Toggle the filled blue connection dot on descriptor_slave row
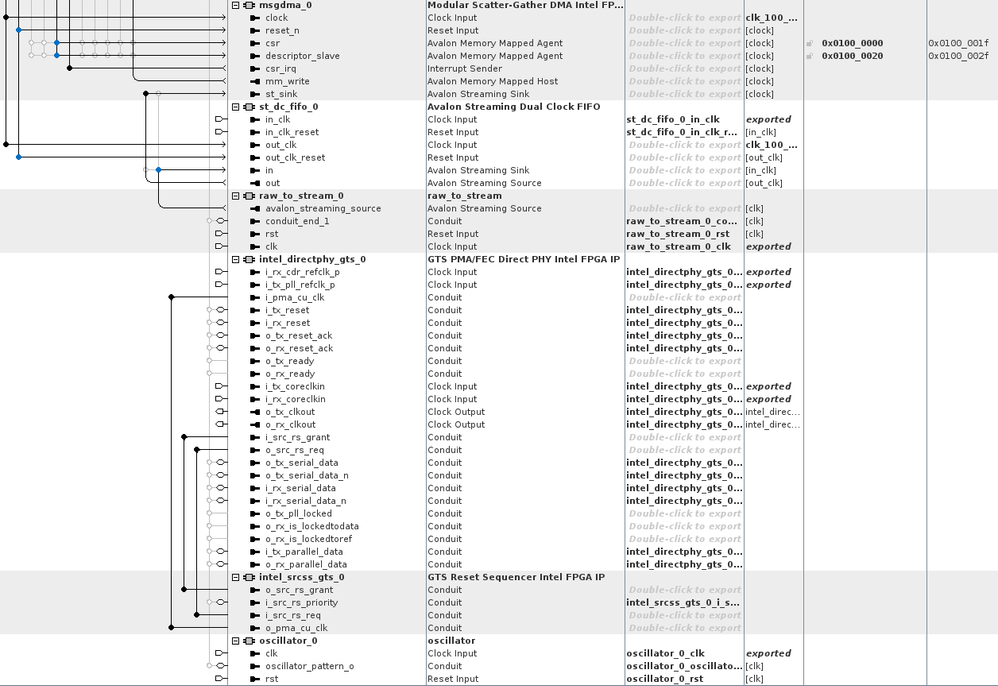The height and width of the screenshot is (686, 998). point(57,55)
